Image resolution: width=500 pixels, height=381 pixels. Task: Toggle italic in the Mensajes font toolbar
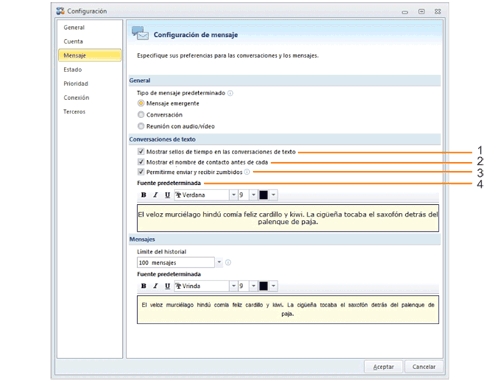click(x=155, y=286)
